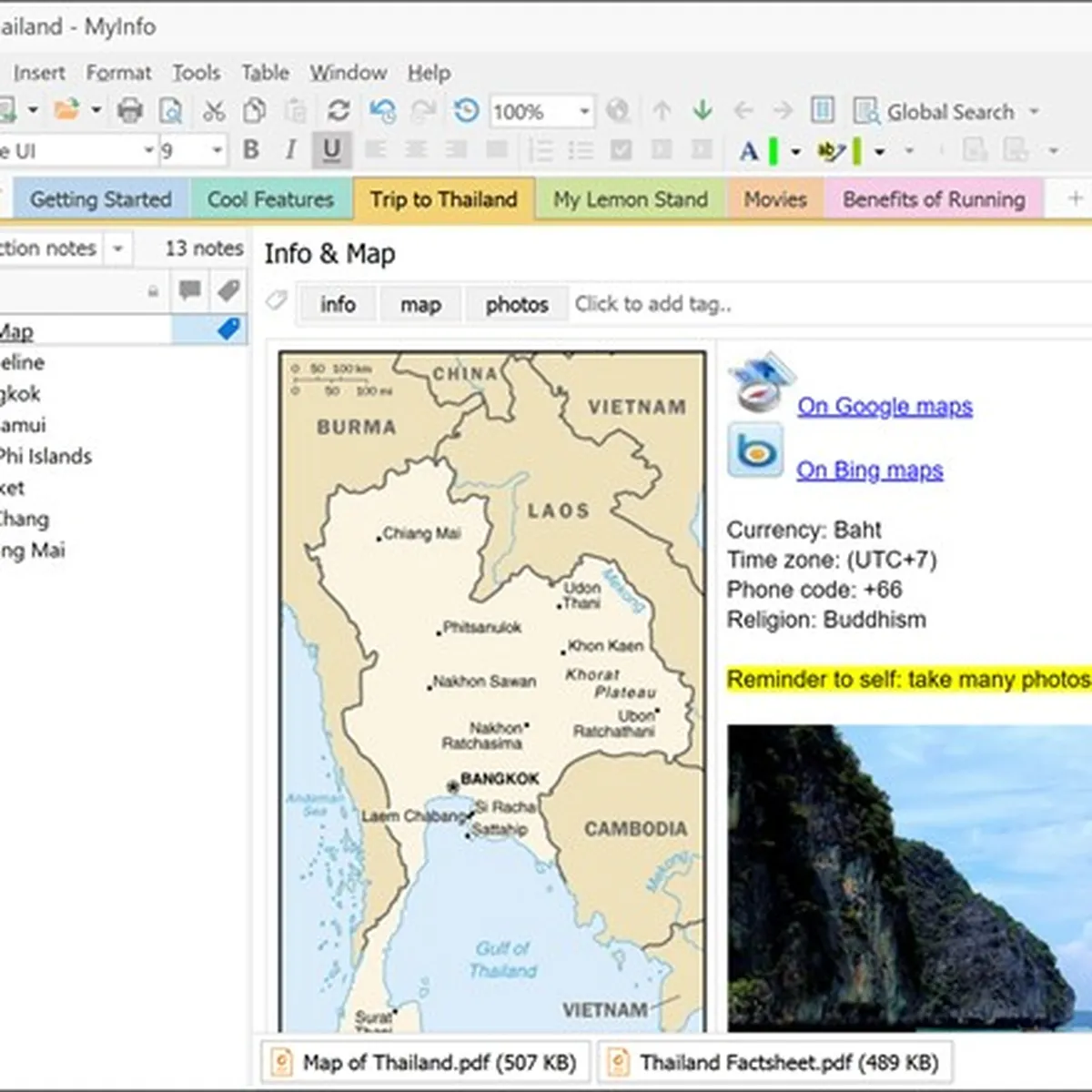Toggle Bold formatting

(251, 150)
